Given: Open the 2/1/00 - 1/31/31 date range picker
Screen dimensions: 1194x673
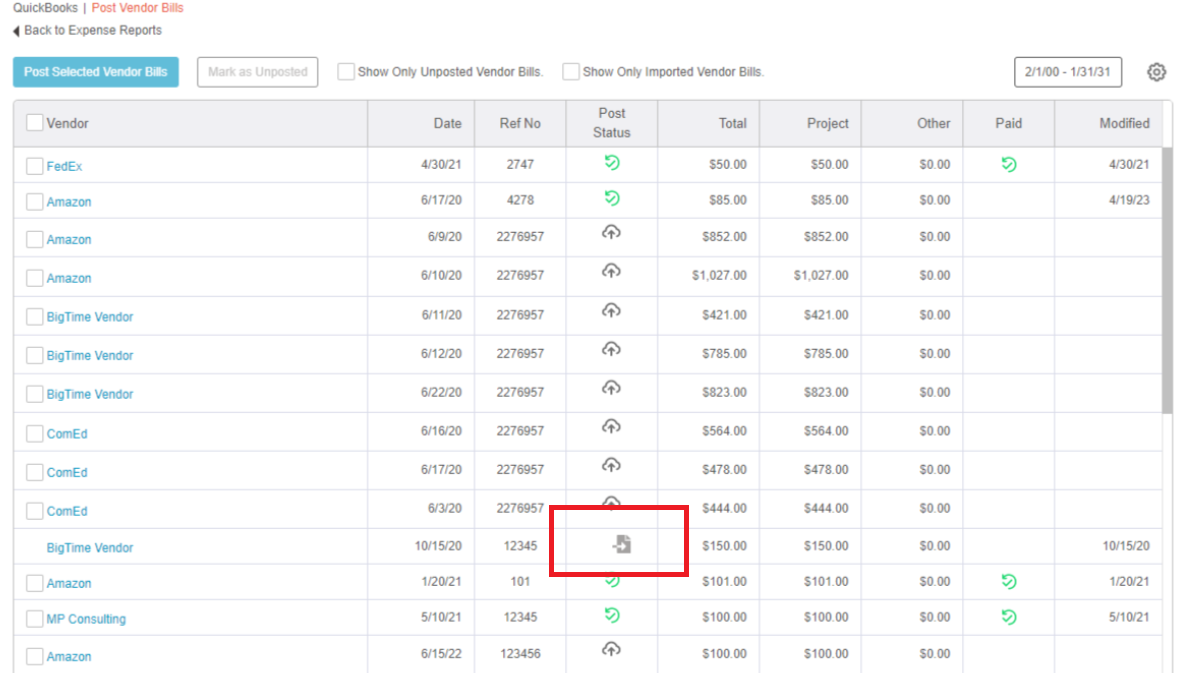Looking at the screenshot, I should click(1068, 72).
